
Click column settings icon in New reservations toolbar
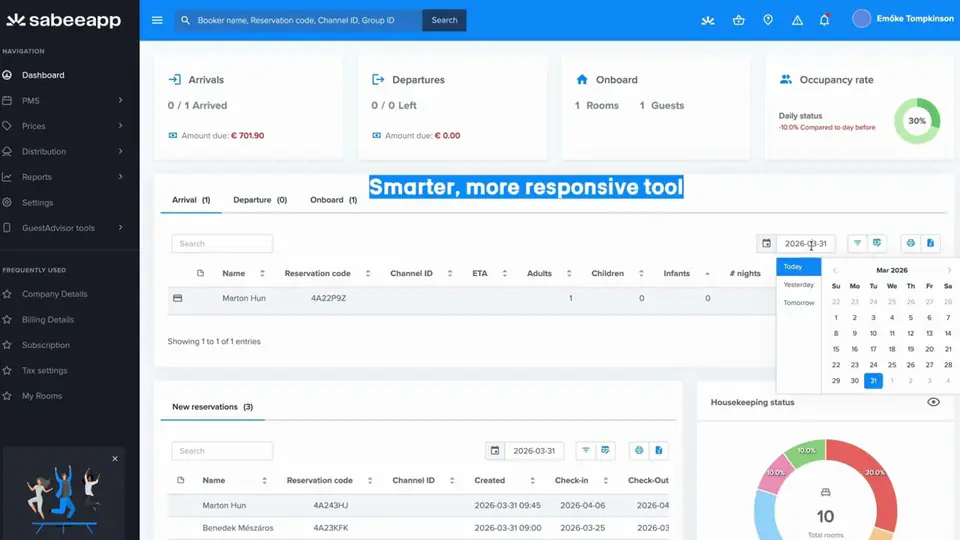pos(605,451)
